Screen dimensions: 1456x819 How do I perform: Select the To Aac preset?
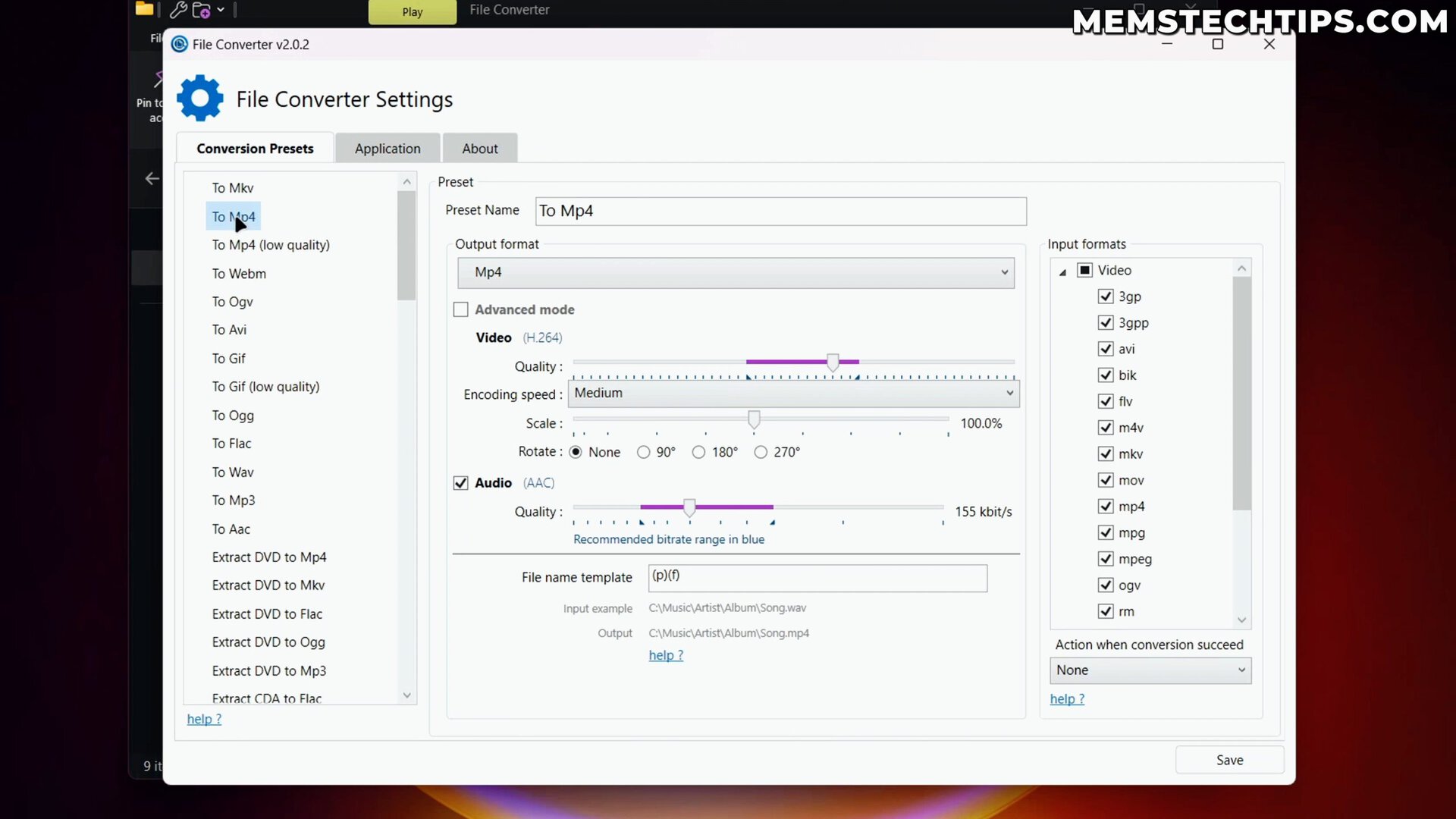point(231,529)
